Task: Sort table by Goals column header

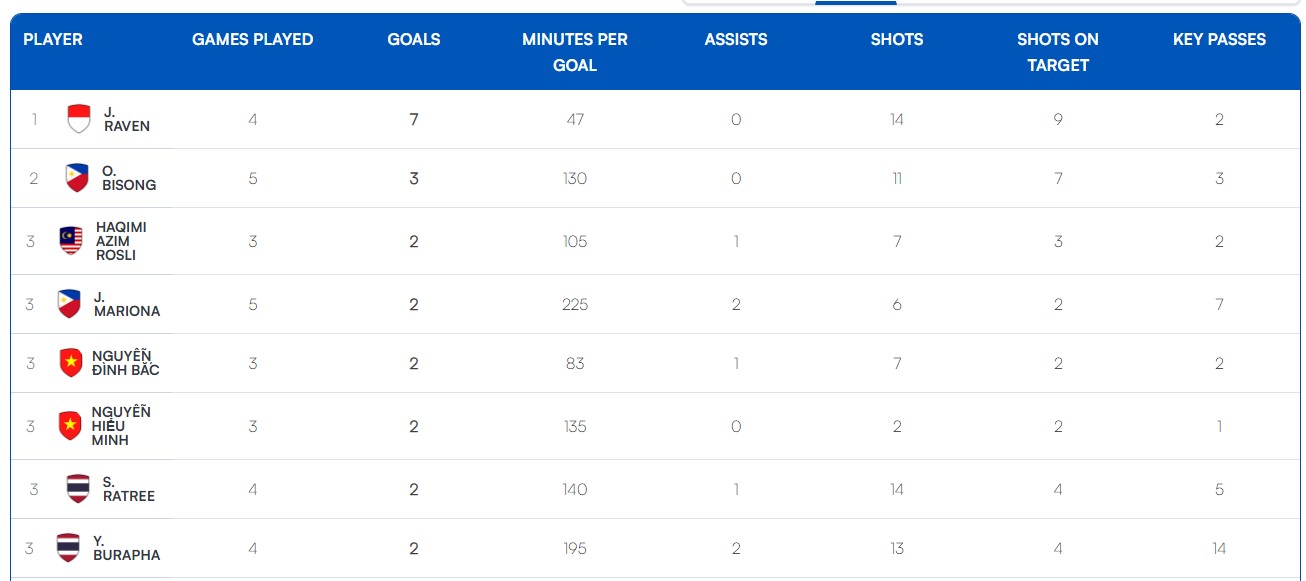Action: point(414,40)
